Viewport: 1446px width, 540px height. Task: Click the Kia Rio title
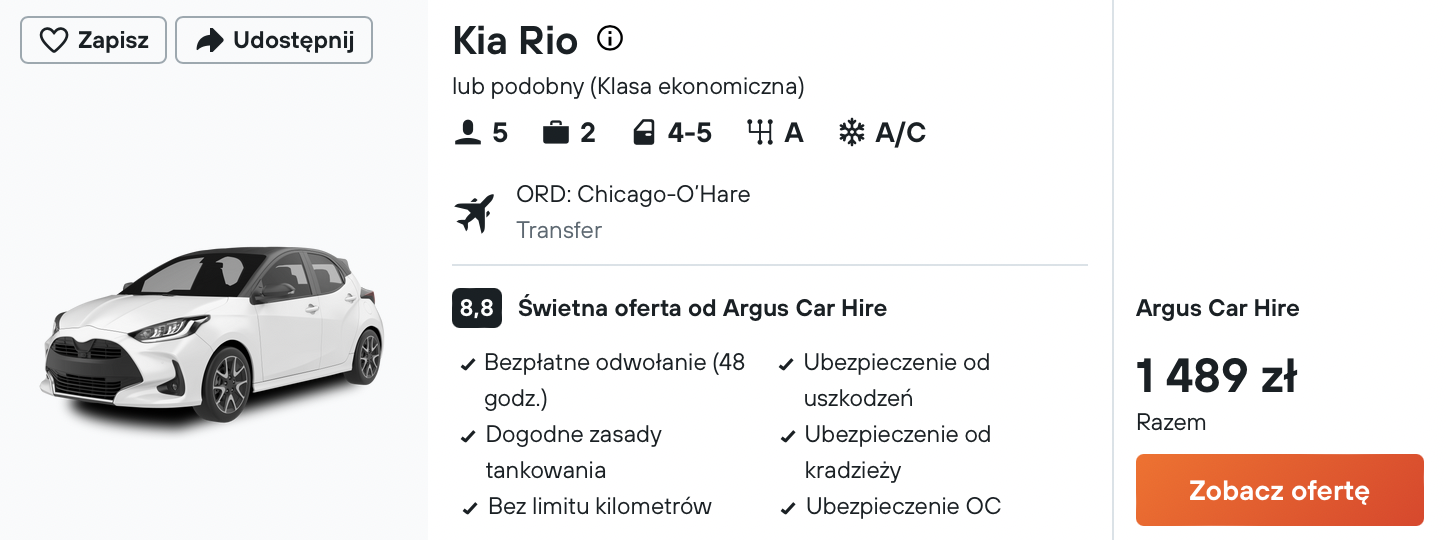(x=515, y=41)
